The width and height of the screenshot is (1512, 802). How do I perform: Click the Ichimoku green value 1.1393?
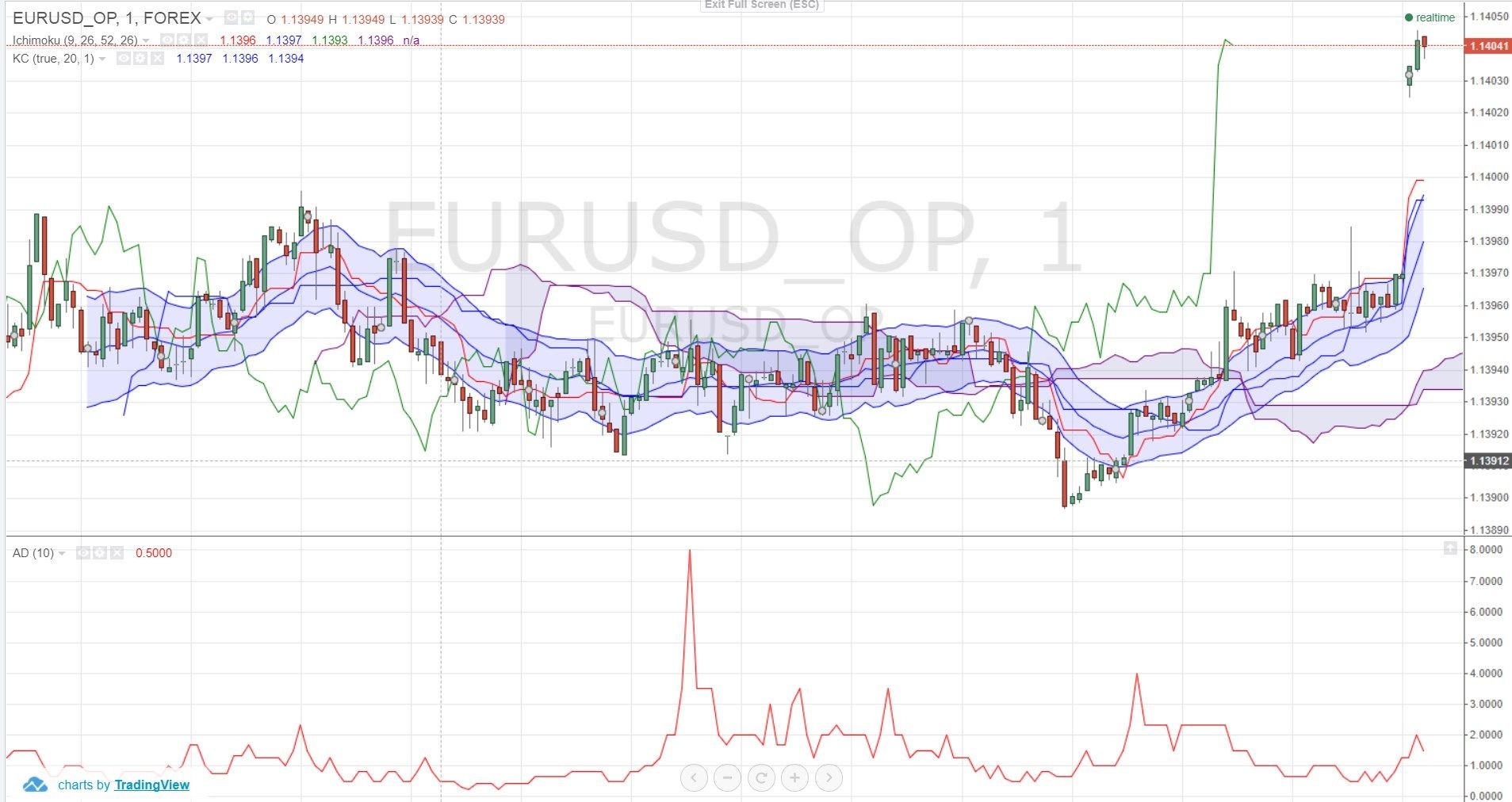click(x=330, y=40)
